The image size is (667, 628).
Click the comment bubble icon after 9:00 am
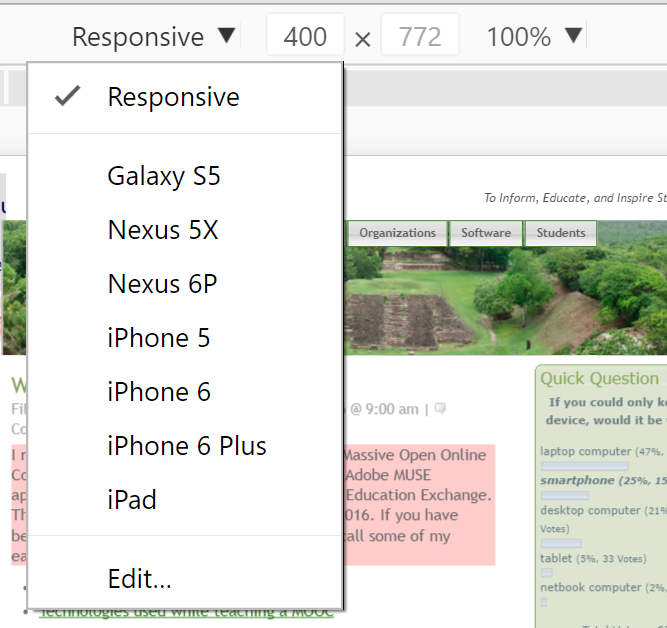coord(440,409)
